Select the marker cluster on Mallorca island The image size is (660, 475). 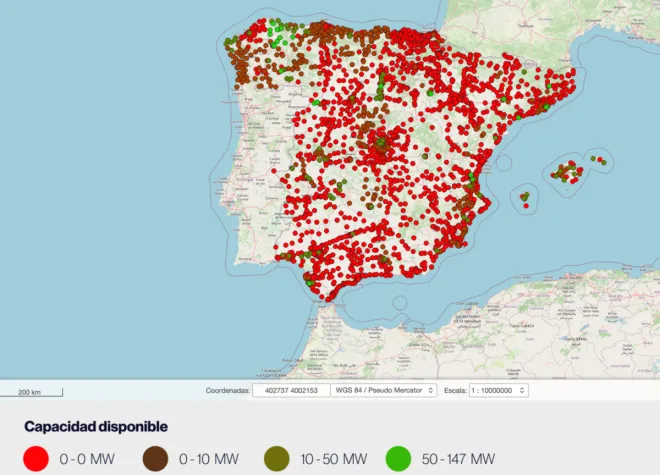[x=567, y=172]
